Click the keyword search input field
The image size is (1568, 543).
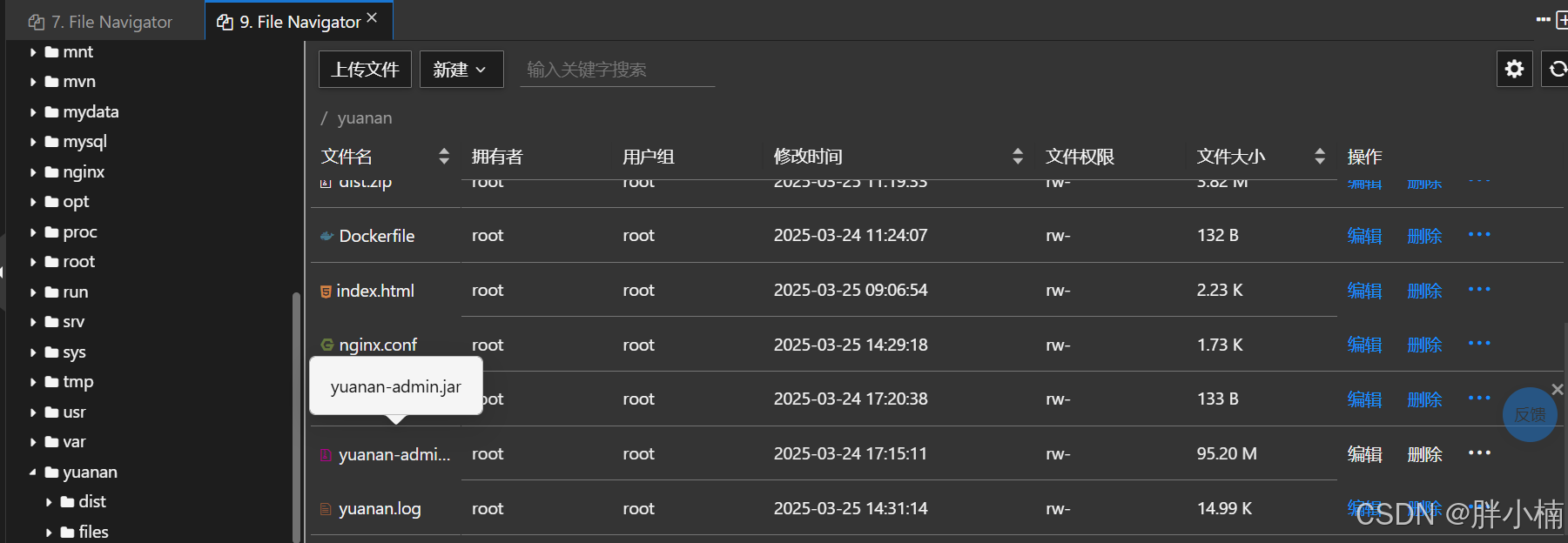tap(616, 70)
